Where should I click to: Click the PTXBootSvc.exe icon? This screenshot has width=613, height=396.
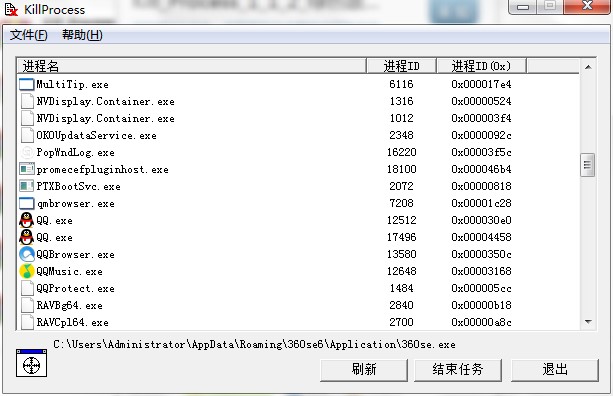pos(27,186)
